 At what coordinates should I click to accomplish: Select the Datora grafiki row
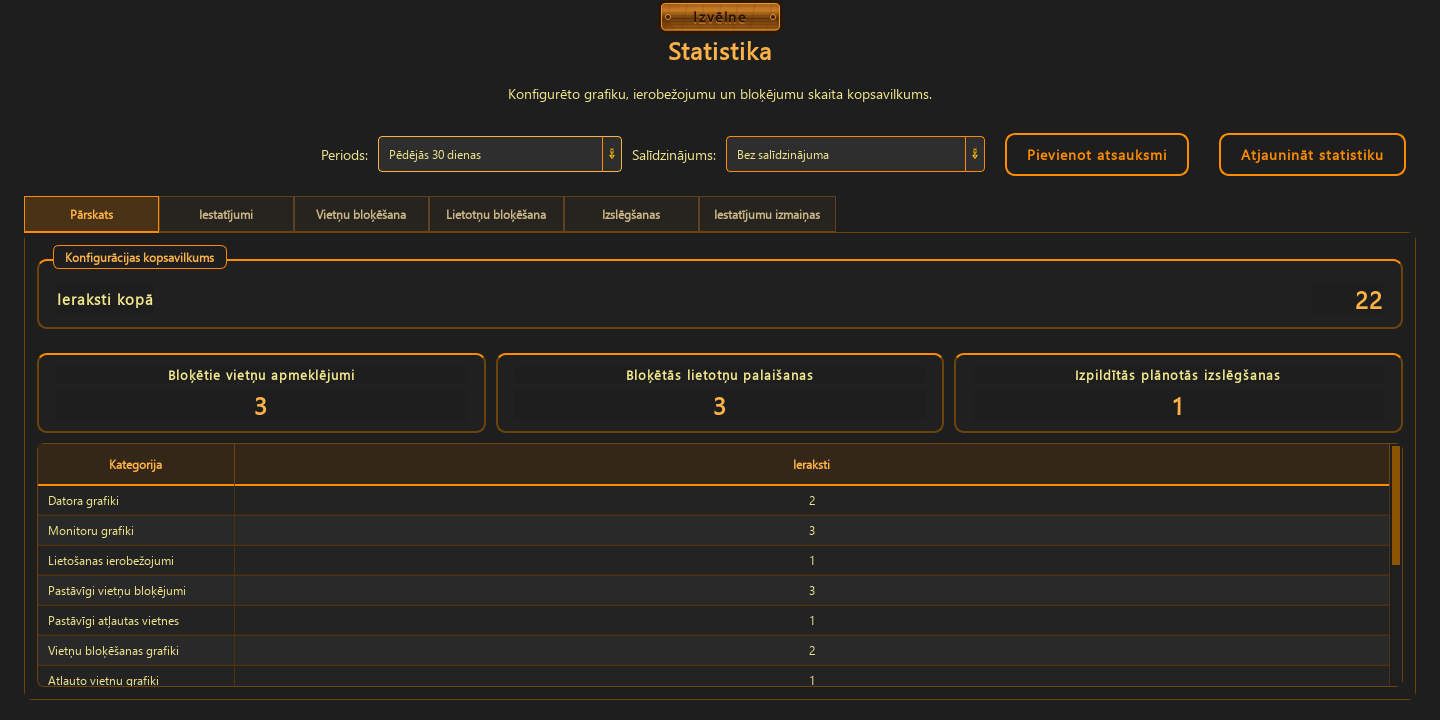click(713, 500)
